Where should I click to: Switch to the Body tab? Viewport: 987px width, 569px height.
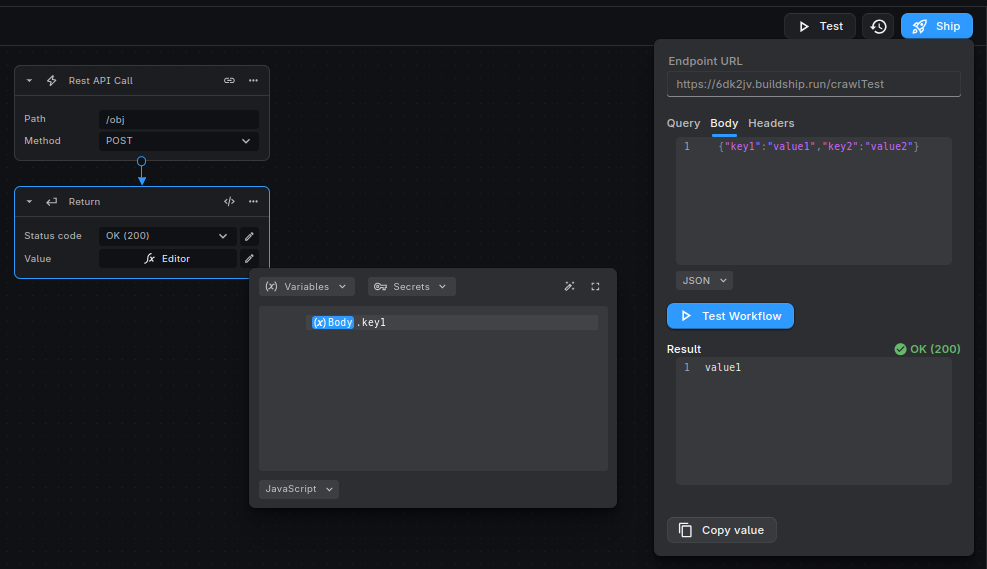724,123
